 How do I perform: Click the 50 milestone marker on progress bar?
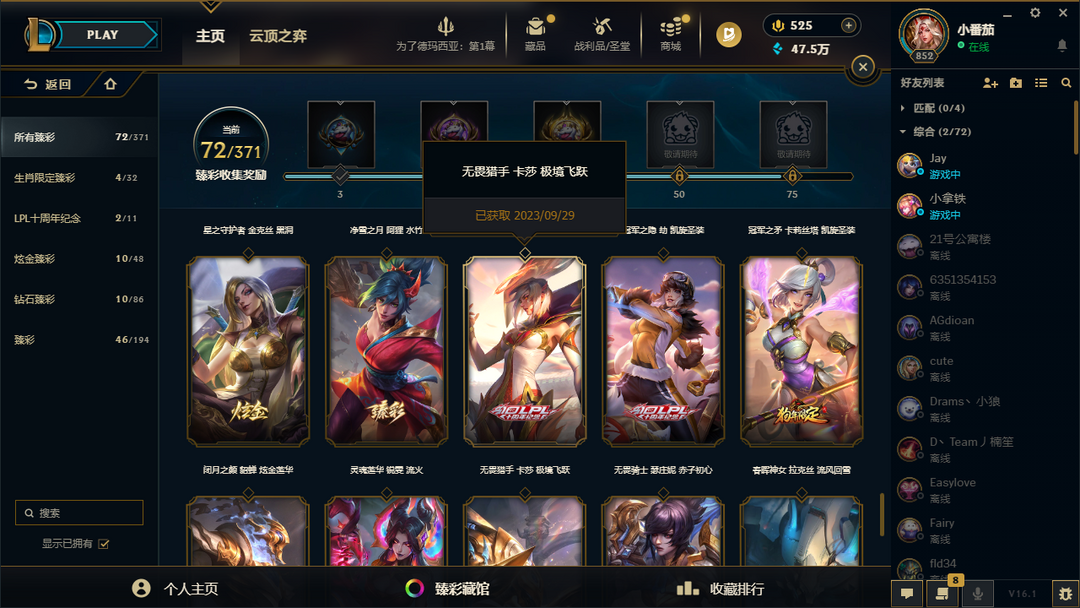click(x=679, y=177)
